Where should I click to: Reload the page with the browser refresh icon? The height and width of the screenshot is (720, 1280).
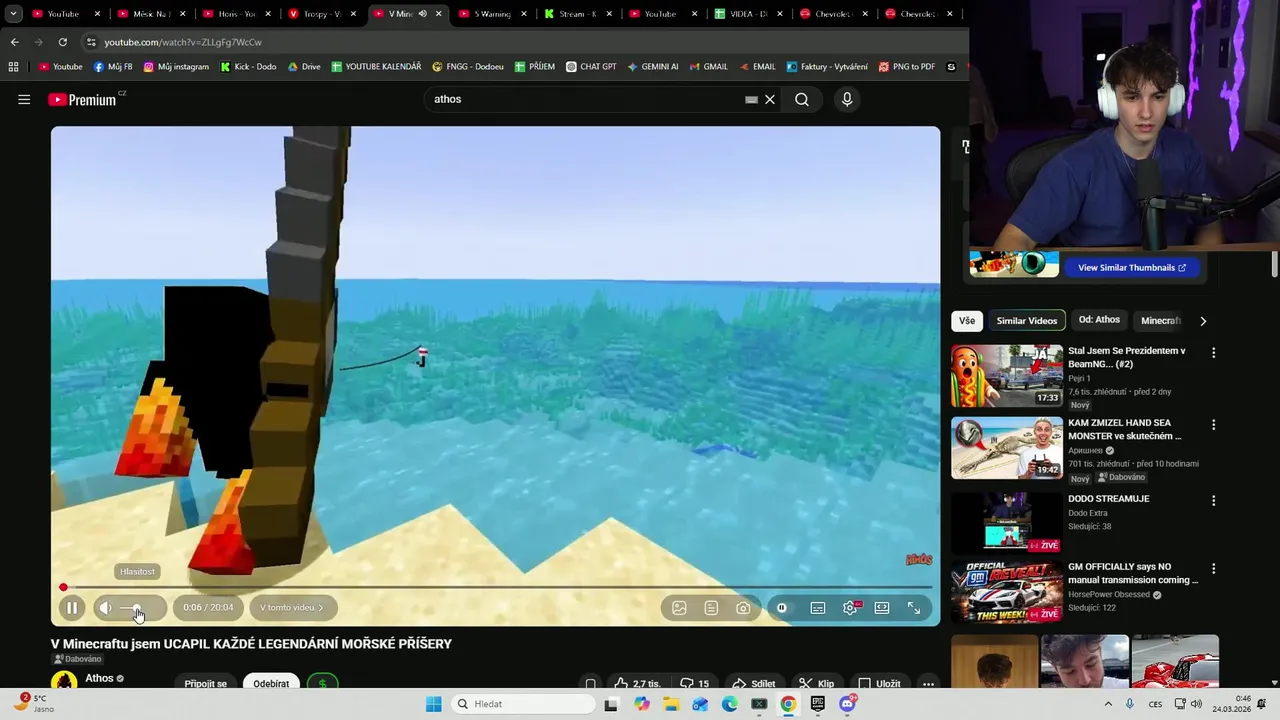(62, 42)
